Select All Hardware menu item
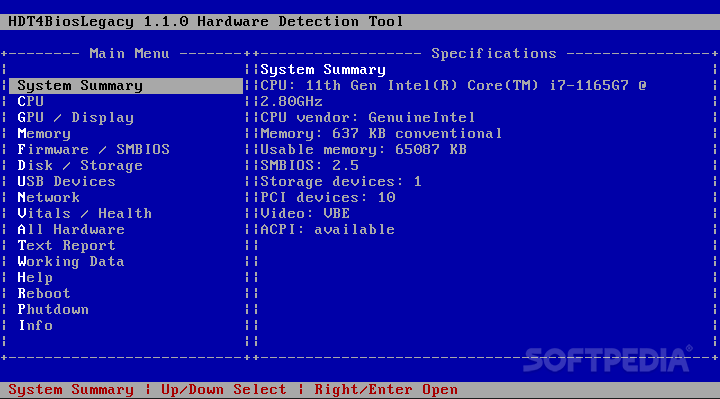This screenshot has width=720, height=399. tap(71, 230)
